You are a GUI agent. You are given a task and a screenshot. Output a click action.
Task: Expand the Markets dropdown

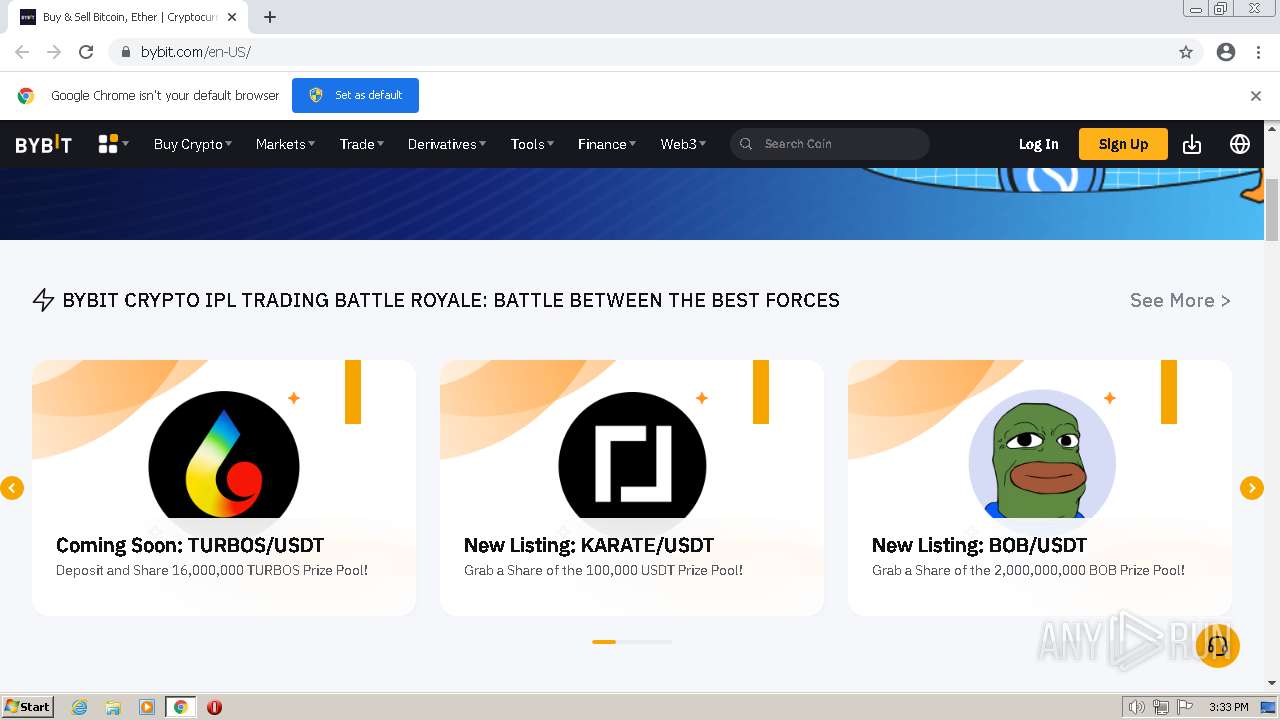coord(285,144)
